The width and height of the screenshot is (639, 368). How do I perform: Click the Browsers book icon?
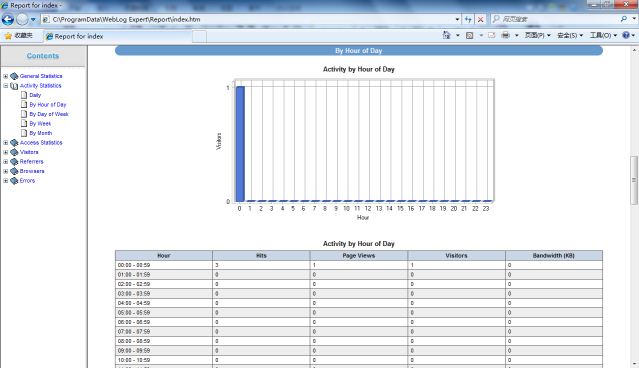click(14, 171)
